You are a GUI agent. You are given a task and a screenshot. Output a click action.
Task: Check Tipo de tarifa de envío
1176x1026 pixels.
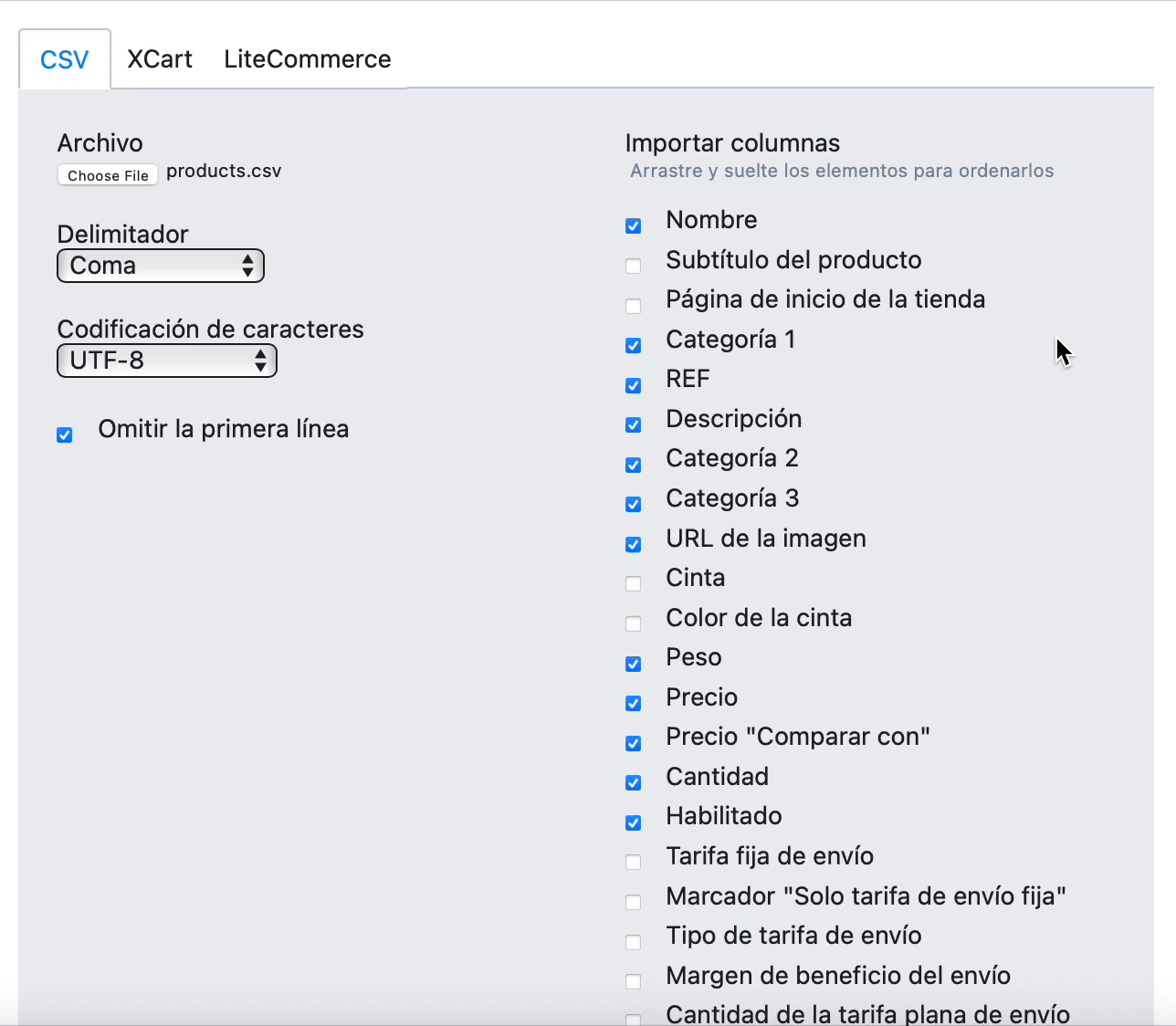click(633, 941)
